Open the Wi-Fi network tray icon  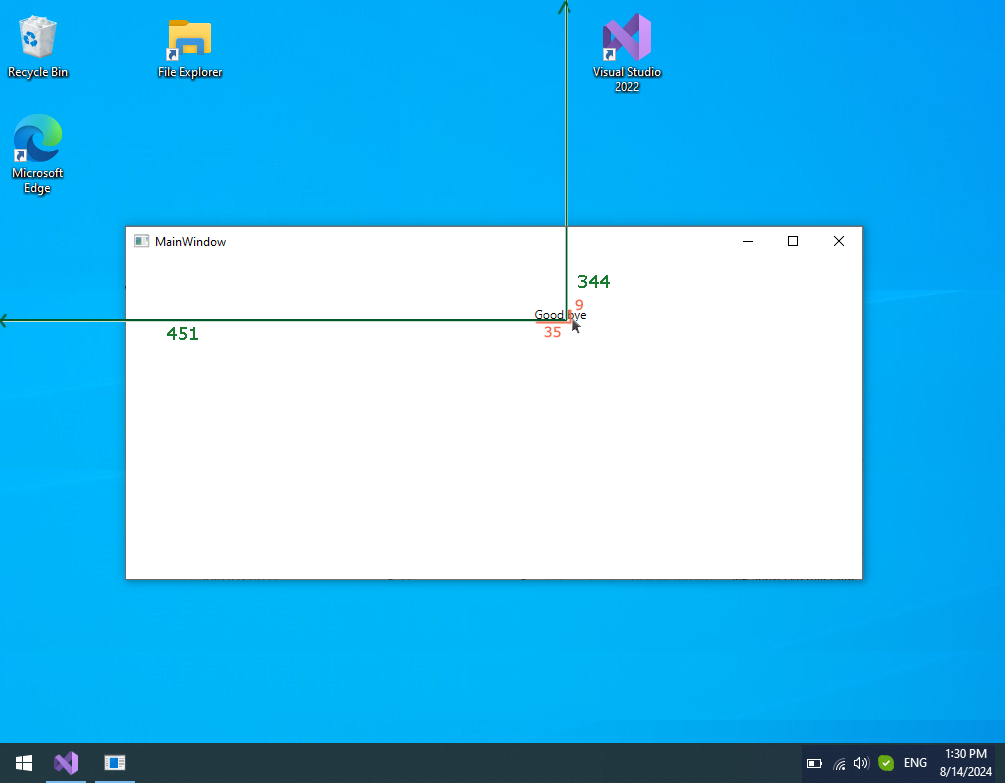tap(838, 763)
